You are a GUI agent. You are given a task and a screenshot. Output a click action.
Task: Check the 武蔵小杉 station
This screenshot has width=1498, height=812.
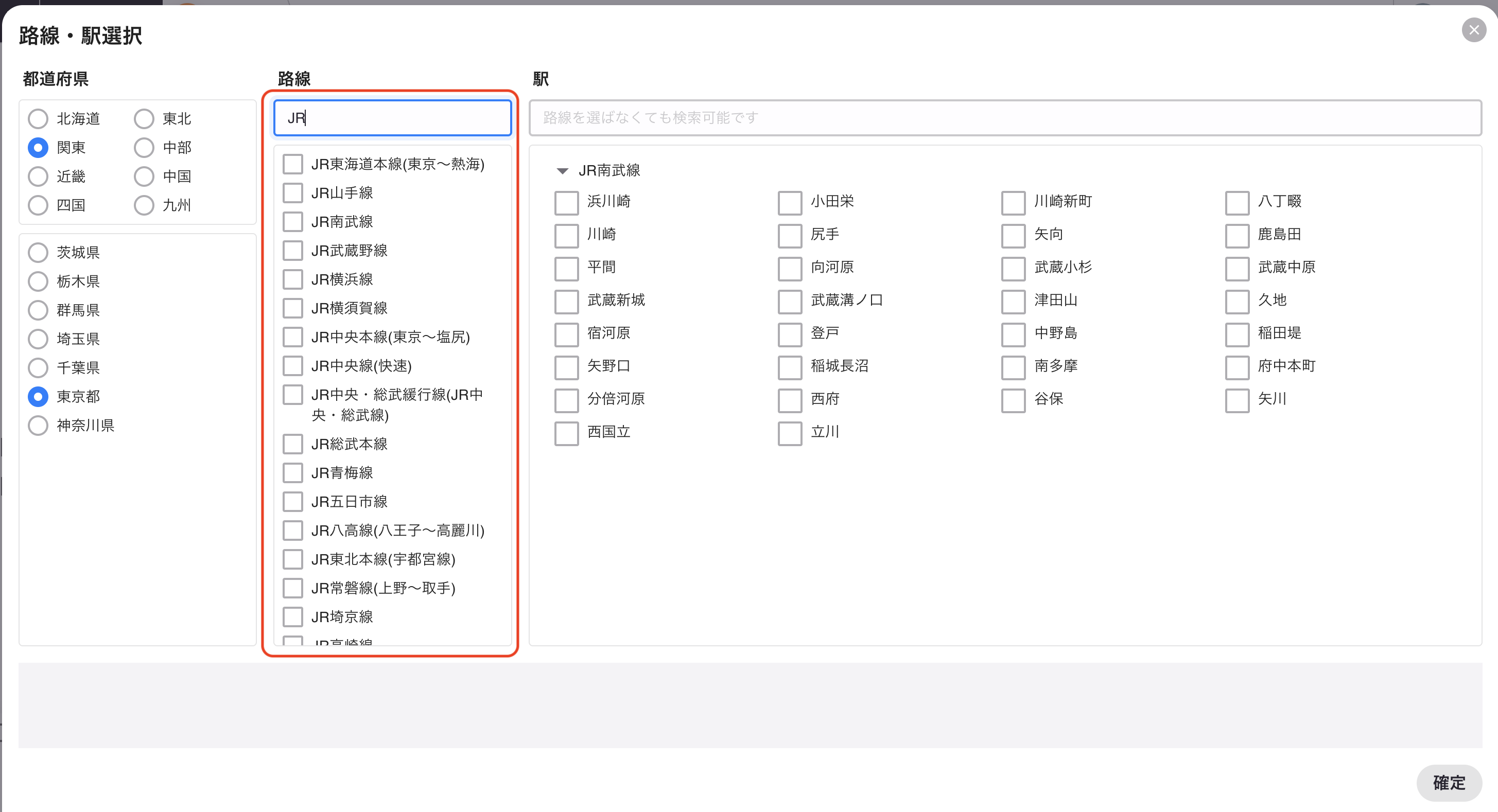click(x=1013, y=269)
